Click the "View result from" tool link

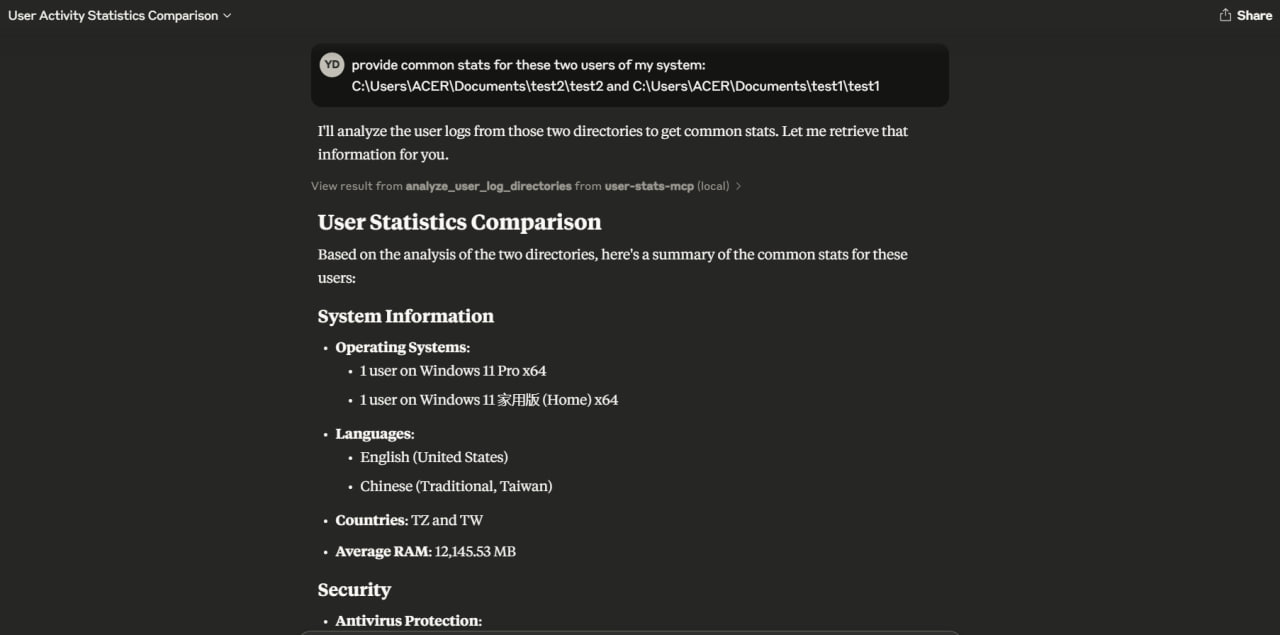click(356, 186)
